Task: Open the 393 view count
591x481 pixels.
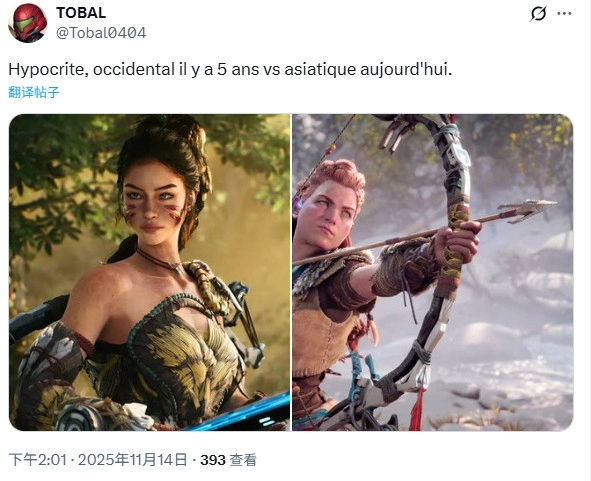Action: click(213, 460)
